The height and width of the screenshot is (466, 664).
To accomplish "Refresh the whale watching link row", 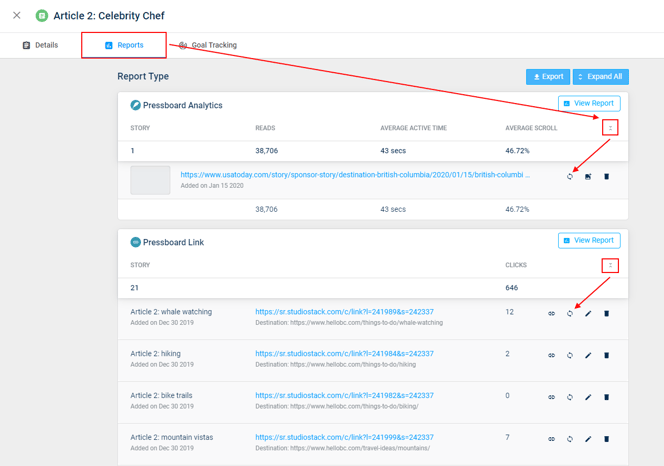I will tap(570, 313).
